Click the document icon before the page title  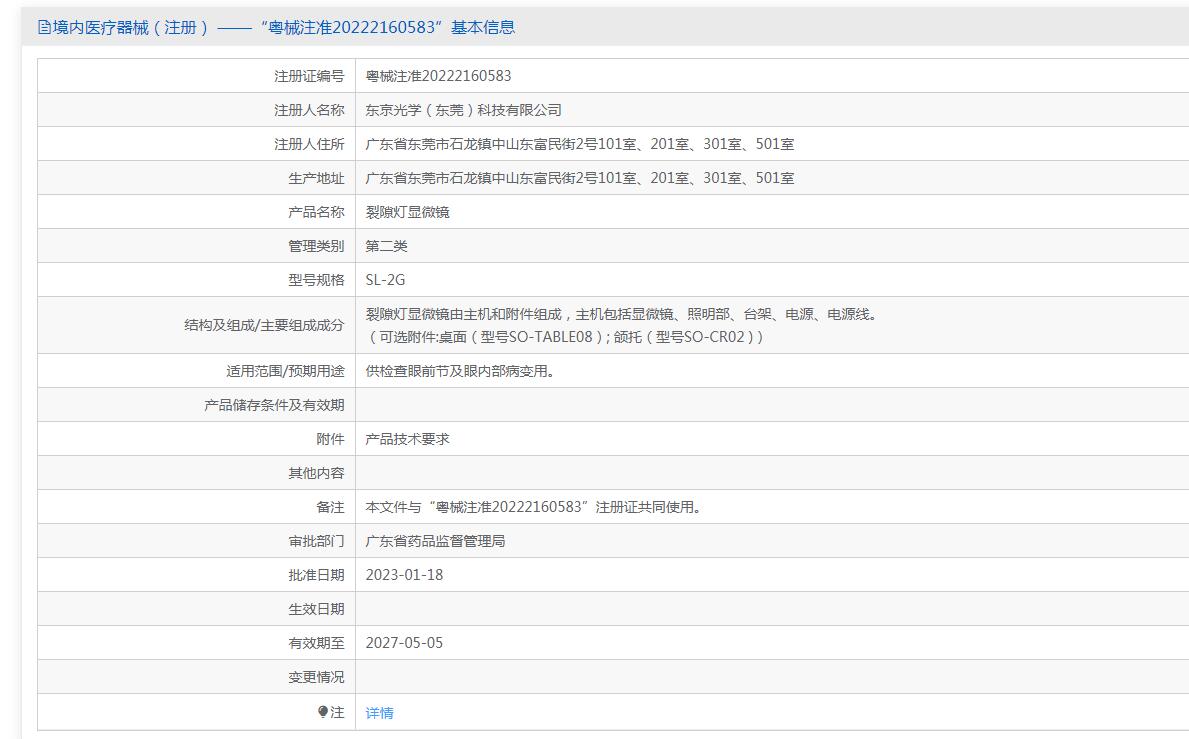(44, 28)
